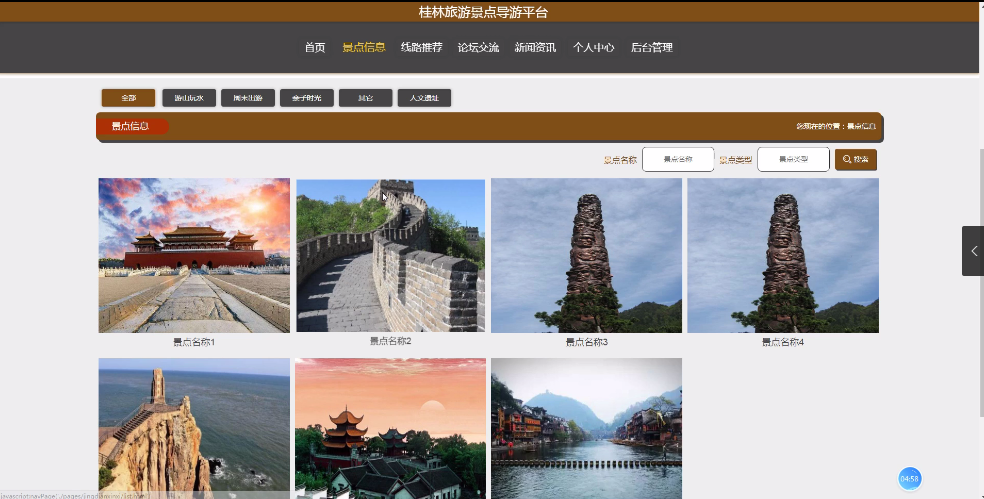This screenshot has width=984, height=499.
Task: Open the Forbidden City photo 景点名称1
Action: point(194,255)
